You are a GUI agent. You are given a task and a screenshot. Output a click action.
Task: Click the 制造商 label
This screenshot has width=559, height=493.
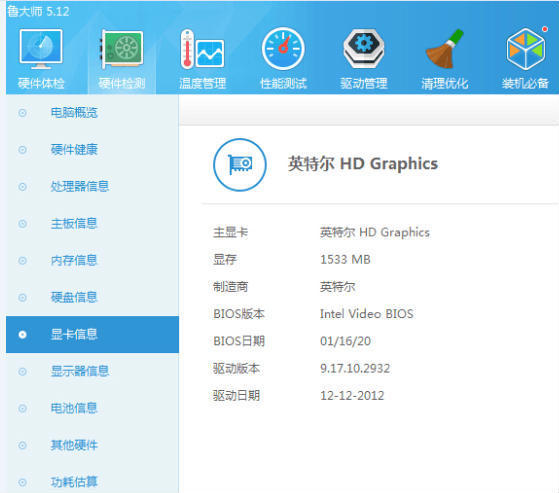230,287
